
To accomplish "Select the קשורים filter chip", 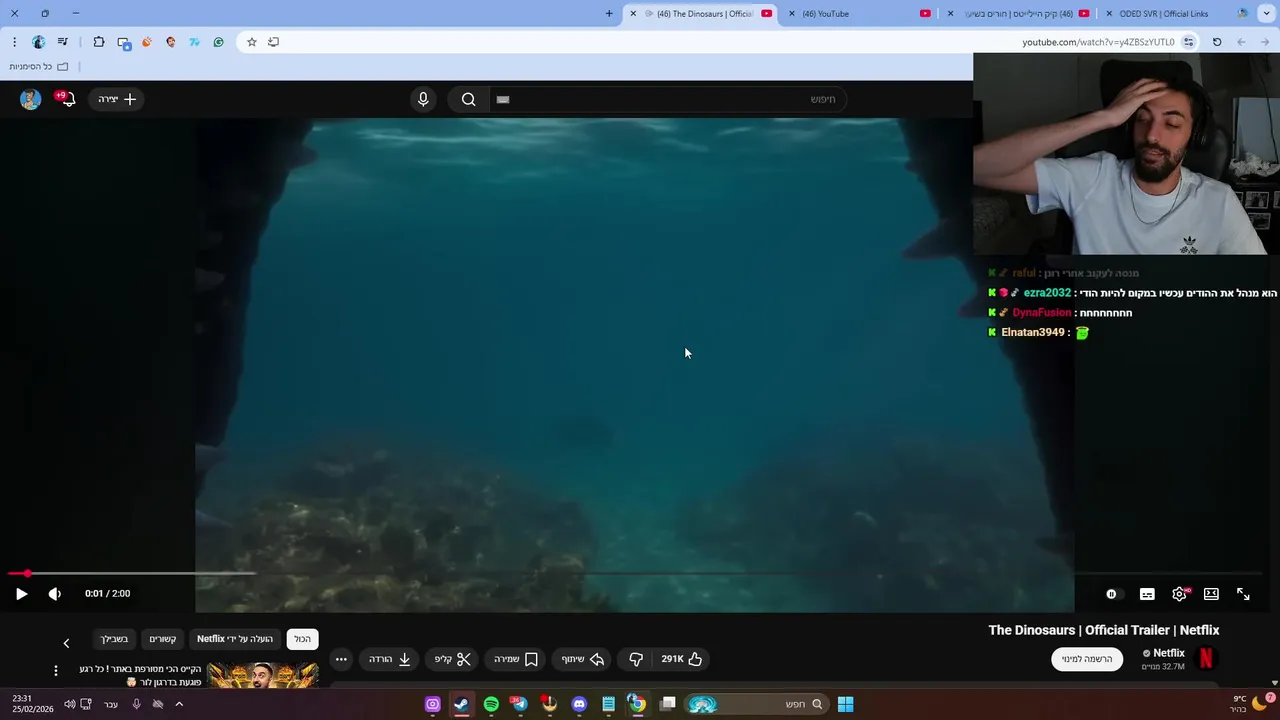I will [x=163, y=639].
